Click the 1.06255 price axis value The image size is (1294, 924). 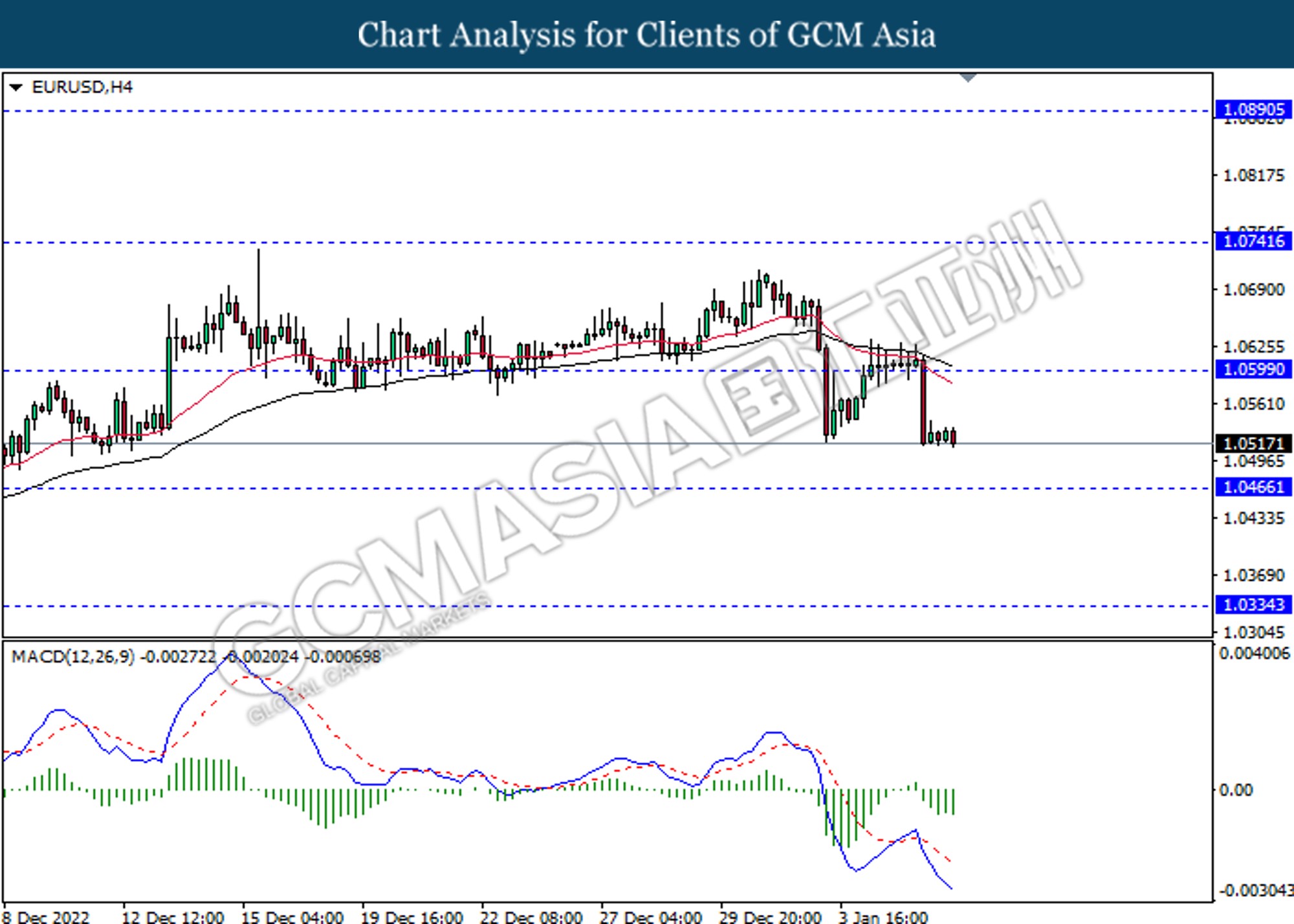[1254, 347]
